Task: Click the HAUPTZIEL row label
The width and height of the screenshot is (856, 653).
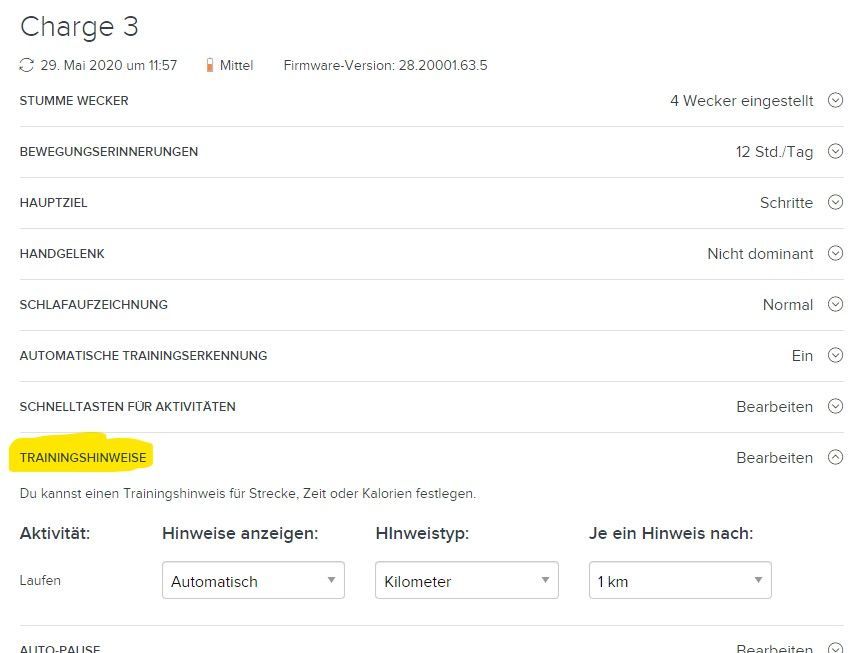Action: tap(54, 203)
